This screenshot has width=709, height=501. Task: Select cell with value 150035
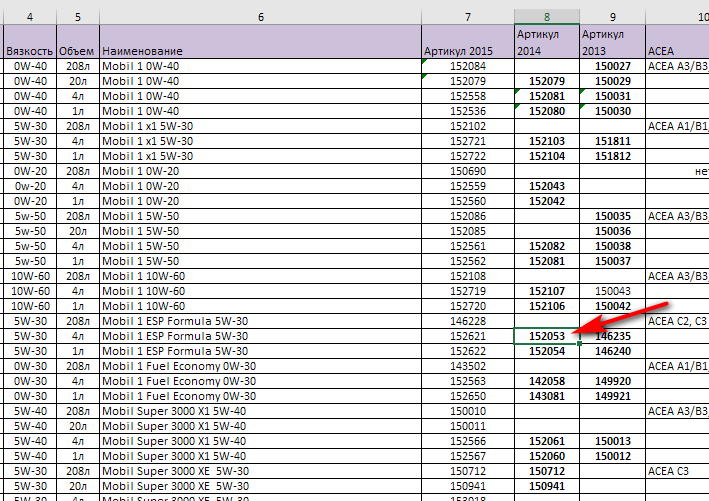pos(612,216)
